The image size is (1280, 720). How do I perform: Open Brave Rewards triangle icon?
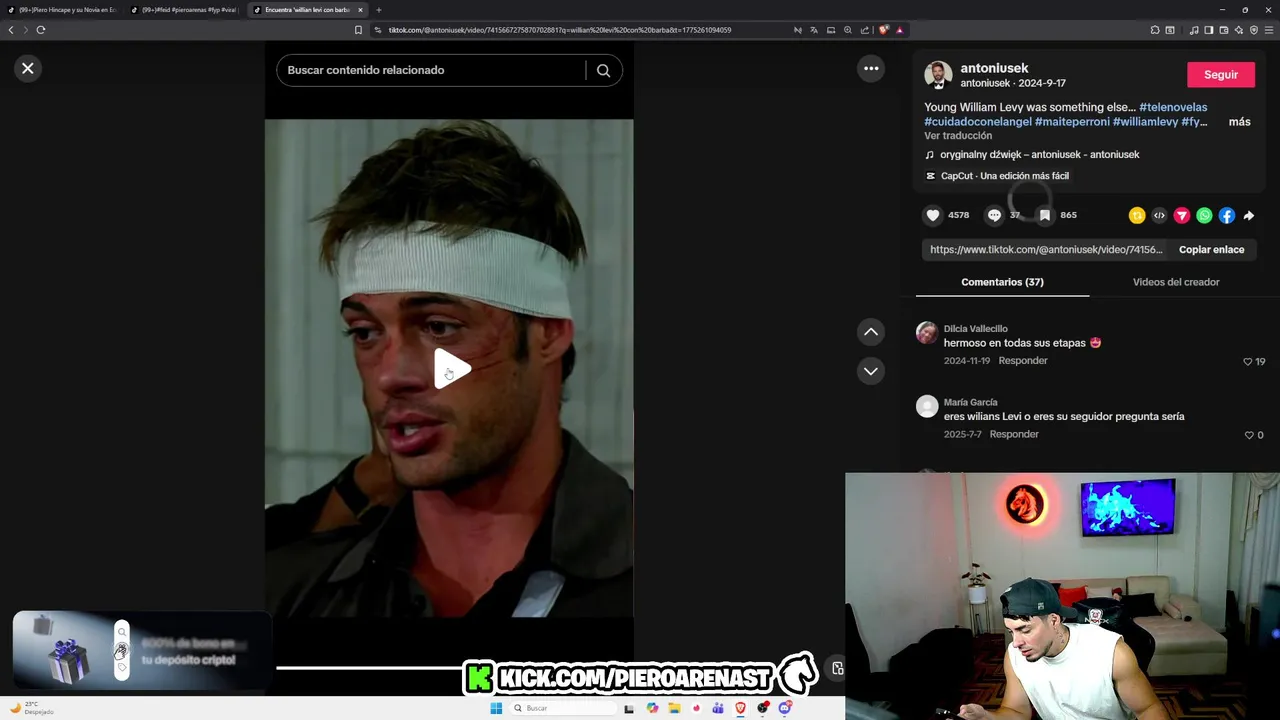click(899, 30)
